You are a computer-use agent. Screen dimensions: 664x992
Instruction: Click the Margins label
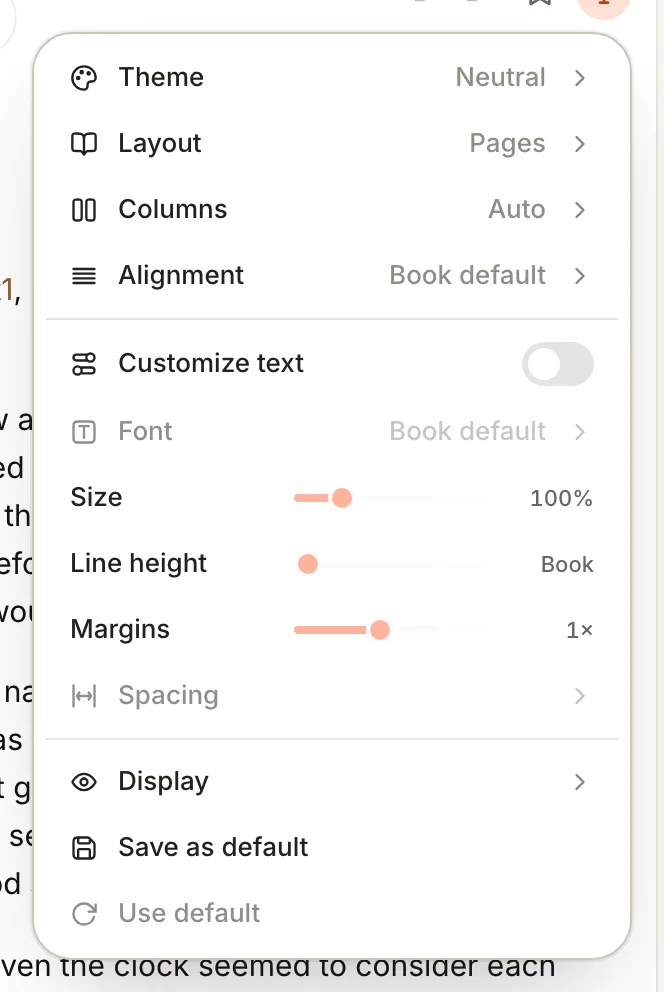click(x=120, y=629)
